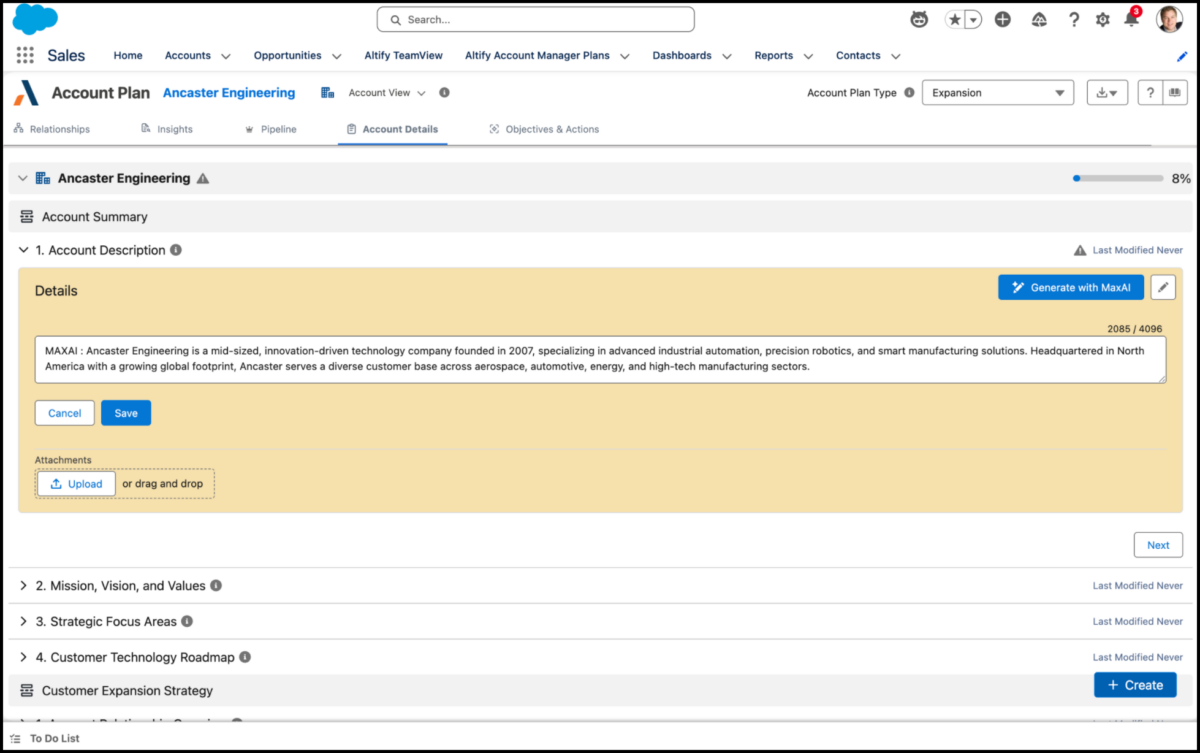
Task: Open the Reports nav dropdown chevron
Action: pos(808,56)
